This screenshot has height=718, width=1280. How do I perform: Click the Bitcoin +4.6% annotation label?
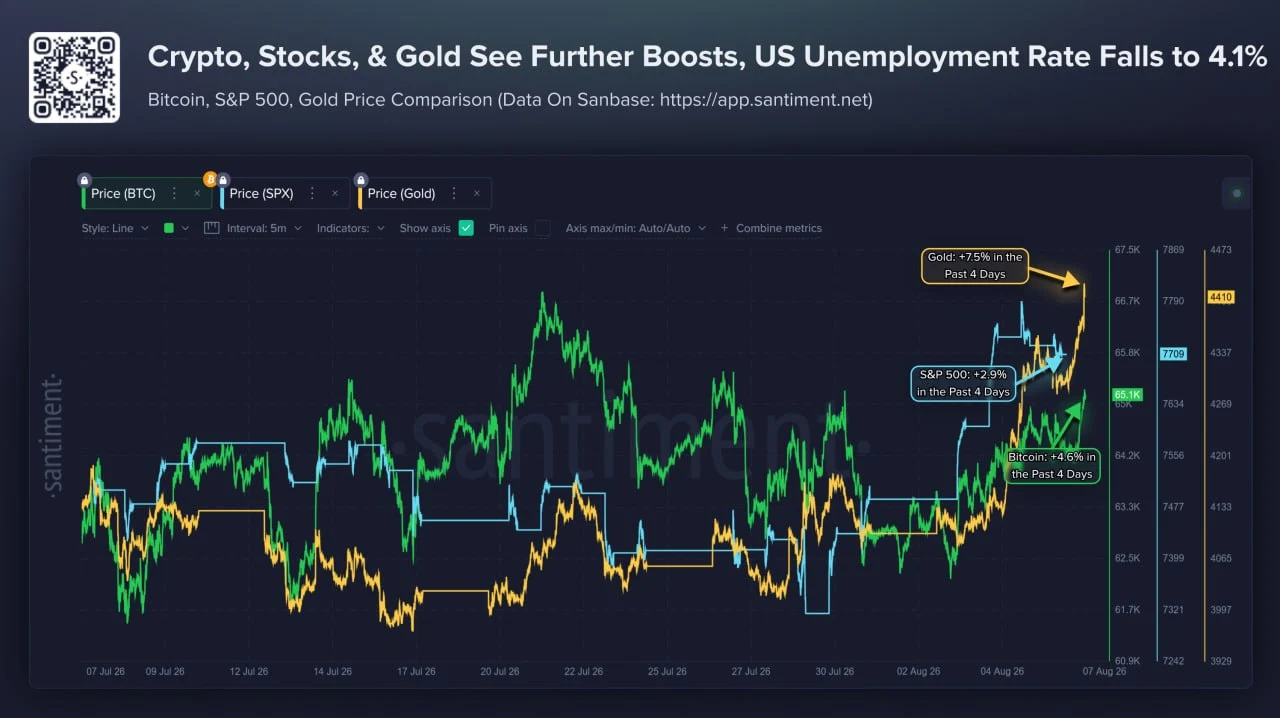[1052, 465]
